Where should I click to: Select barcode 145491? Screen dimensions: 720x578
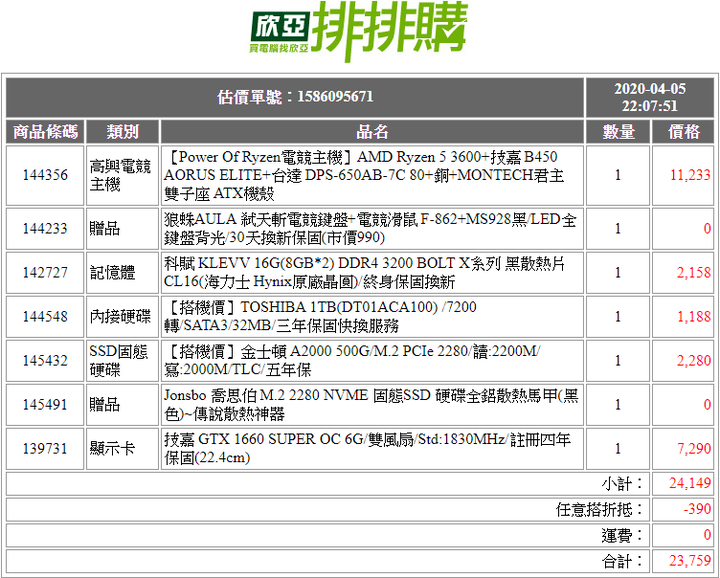click(x=45, y=404)
